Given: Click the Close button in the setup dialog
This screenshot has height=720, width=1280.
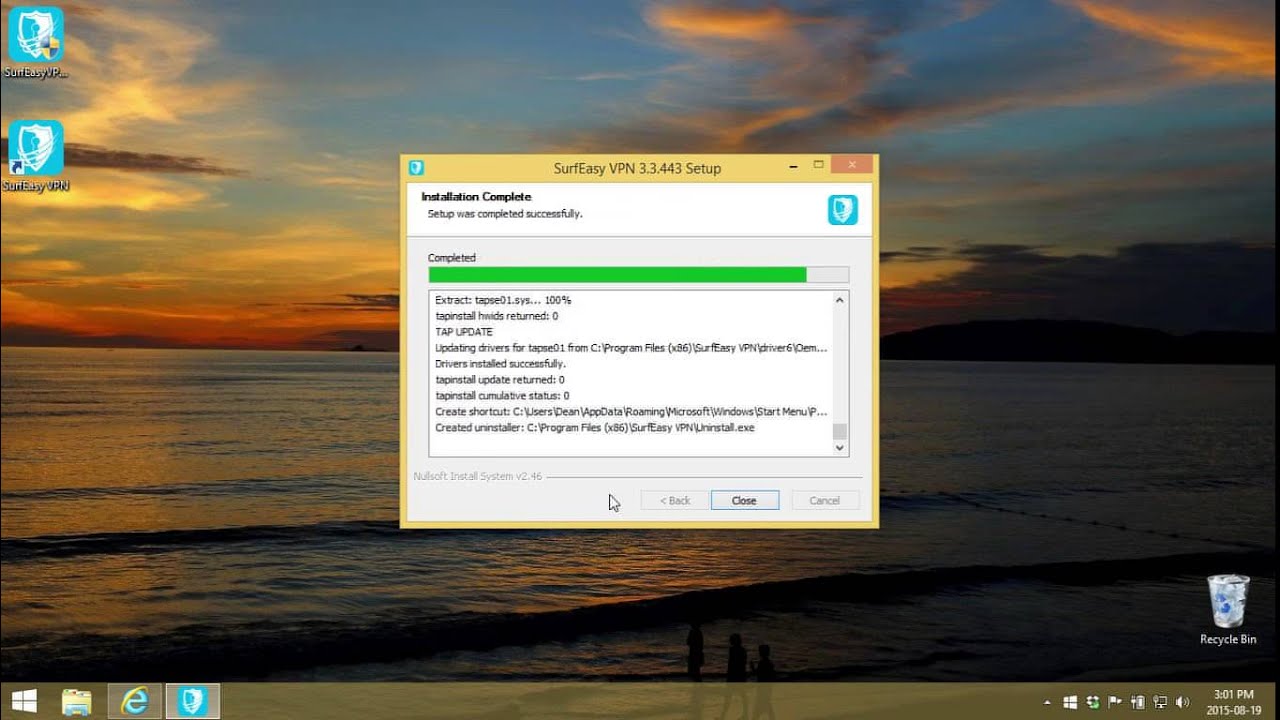Looking at the screenshot, I should click(744, 500).
